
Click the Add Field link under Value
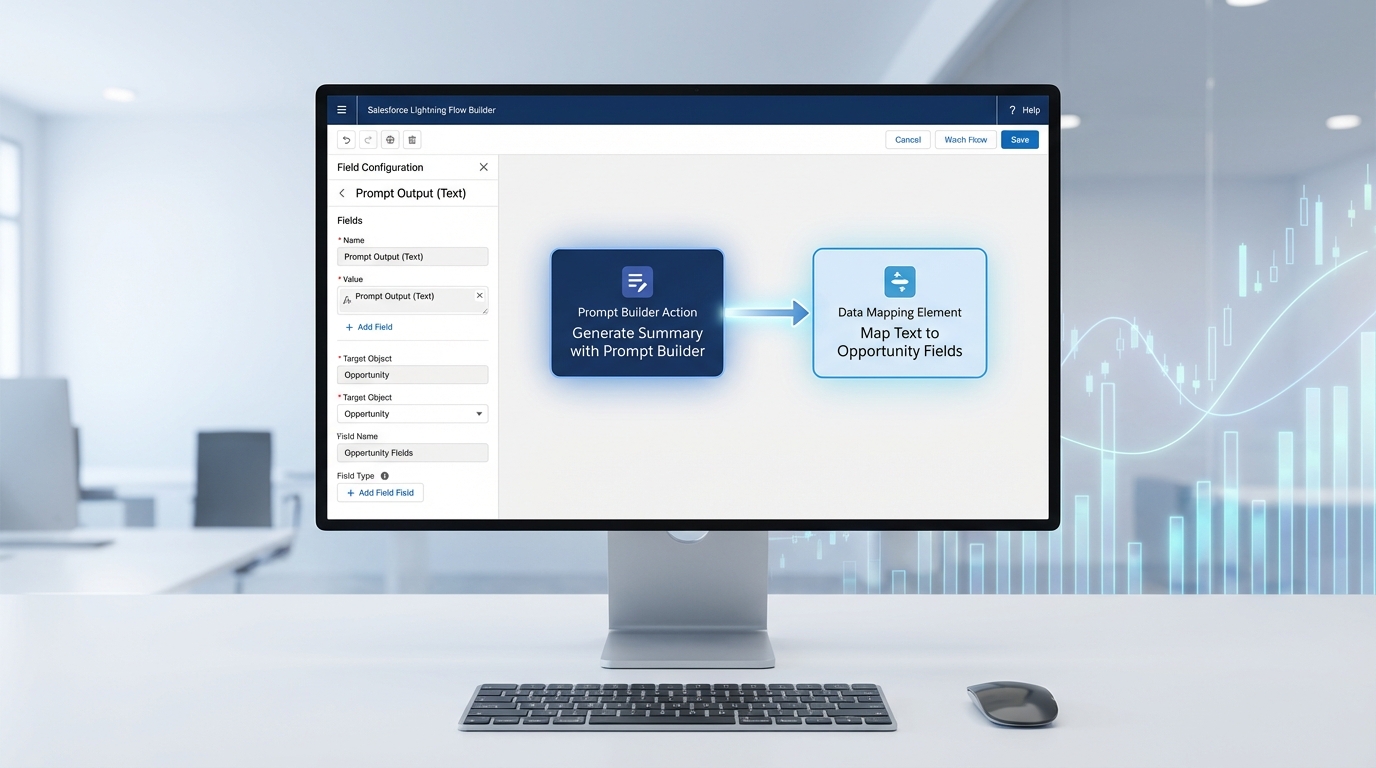(368, 327)
